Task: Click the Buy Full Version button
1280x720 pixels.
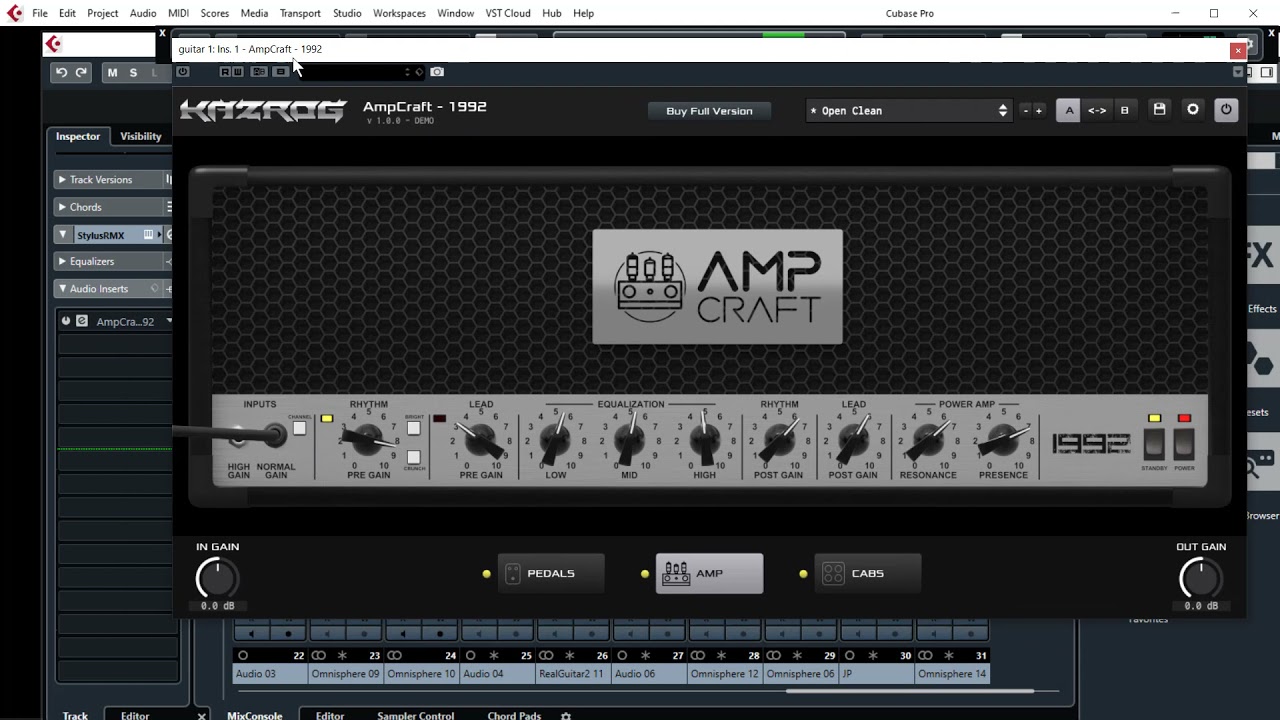Action: (709, 111)
